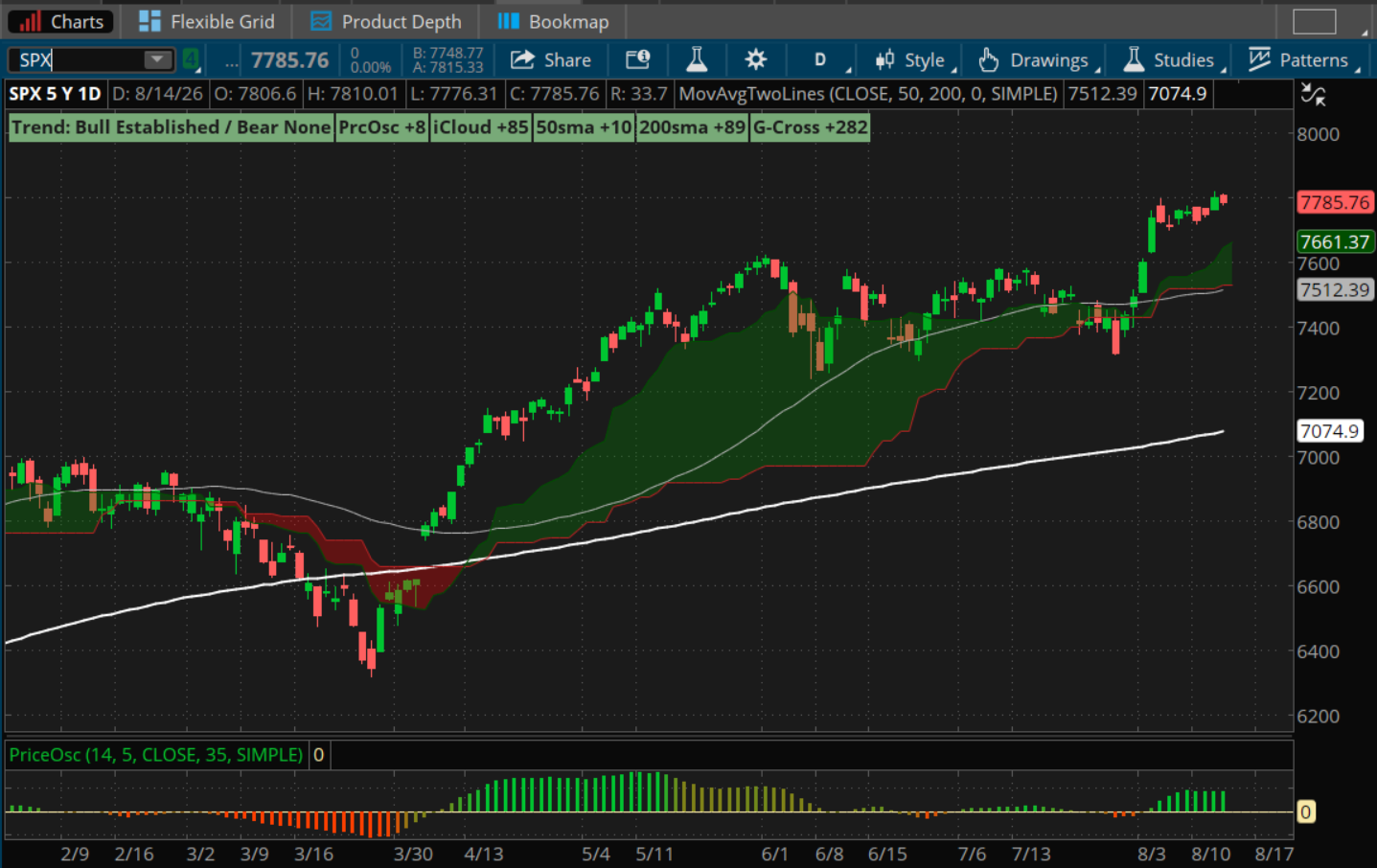Image resolution: width=1377 pixels, height=868 pixels.
Task: Click the B: 7748.77 bid quote
Action: pos(448,54)
